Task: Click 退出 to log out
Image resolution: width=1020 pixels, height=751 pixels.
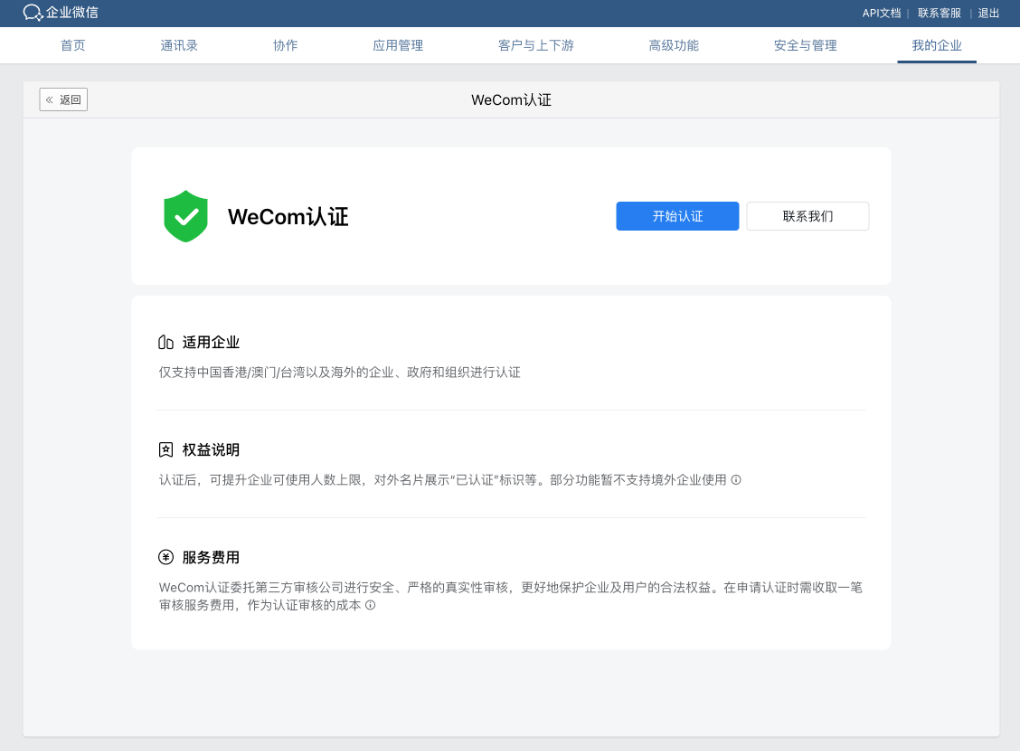Action: coord(987,13)
